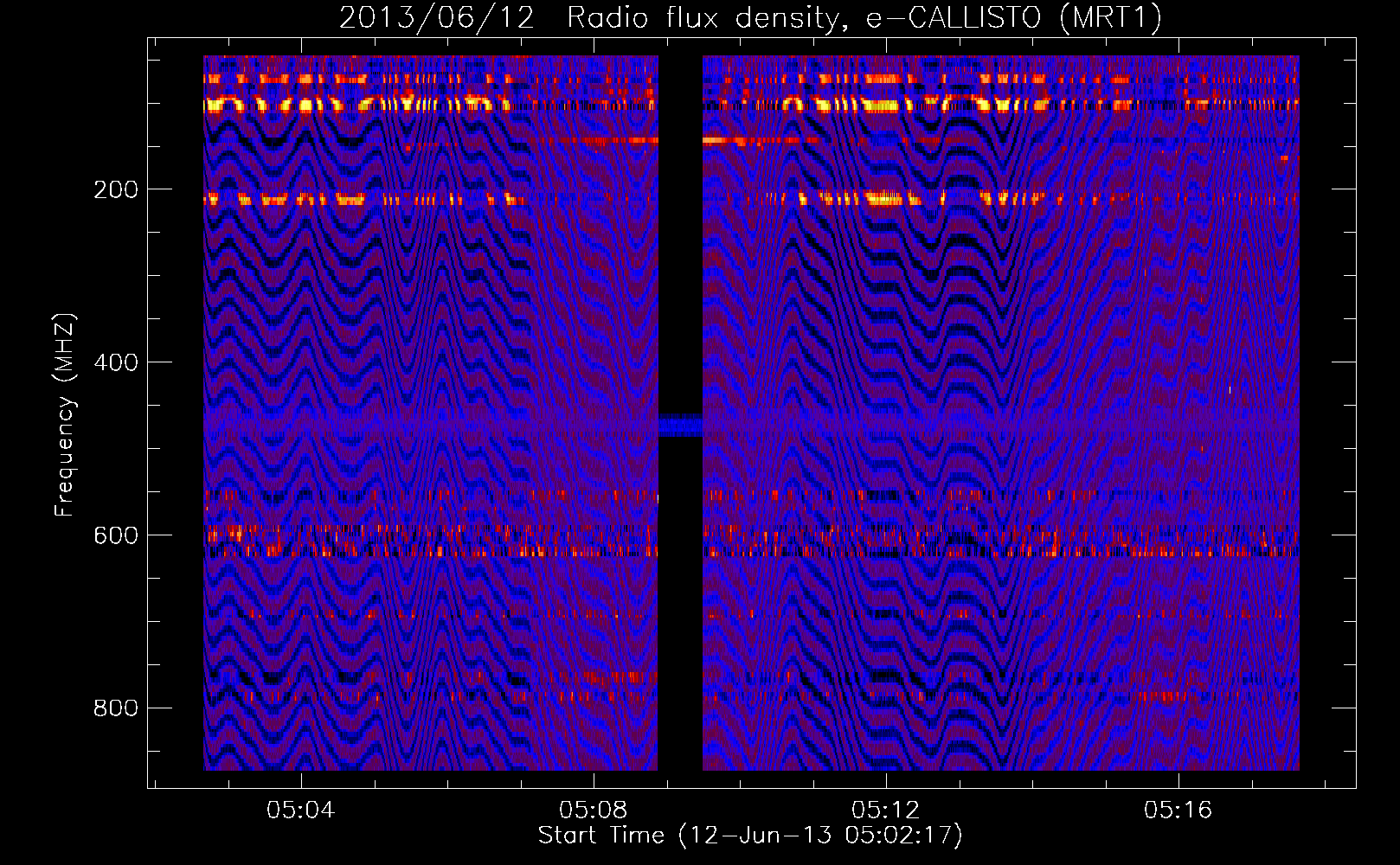Click the 200 frequency tick label
Image resolution: width=1400 pixels, height=865 pixels.
[x=116, y=189]
